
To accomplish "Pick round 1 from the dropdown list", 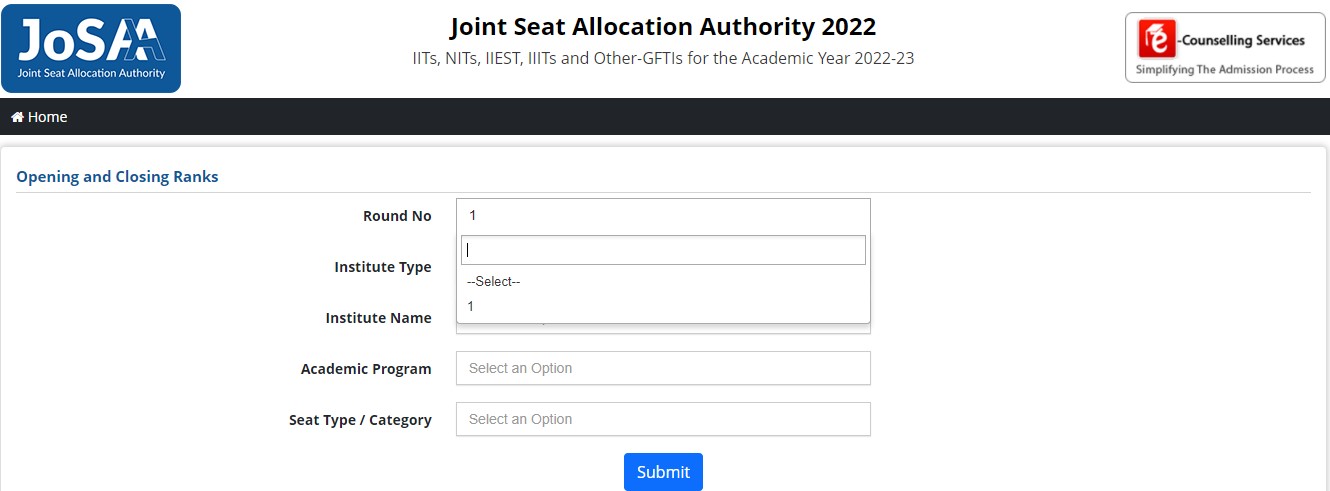I will [471, 307].
